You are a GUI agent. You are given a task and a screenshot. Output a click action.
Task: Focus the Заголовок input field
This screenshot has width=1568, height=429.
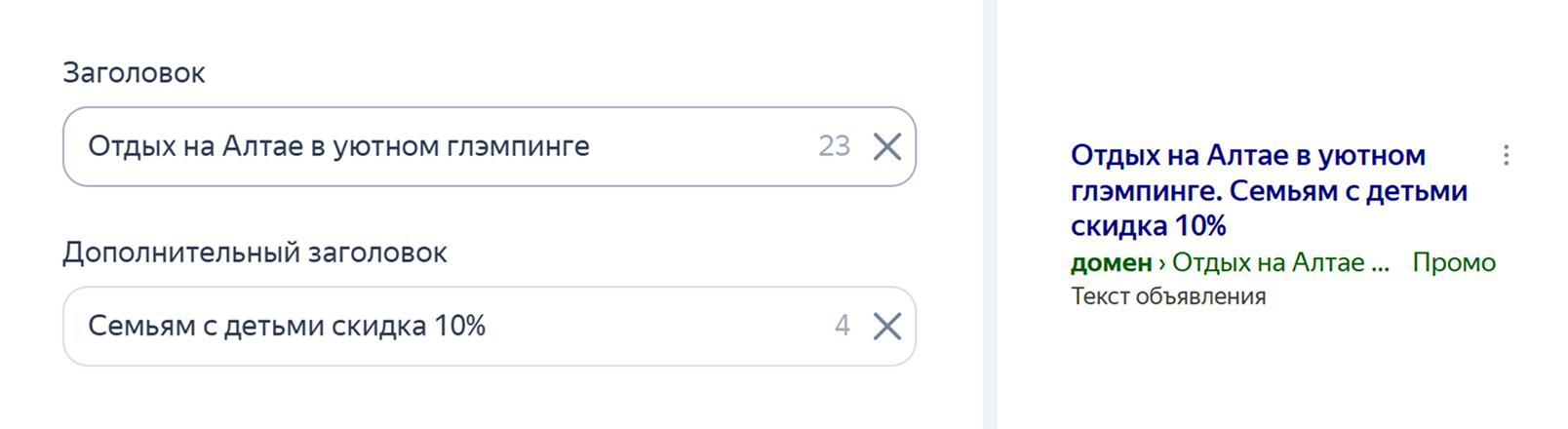(439, 146)
